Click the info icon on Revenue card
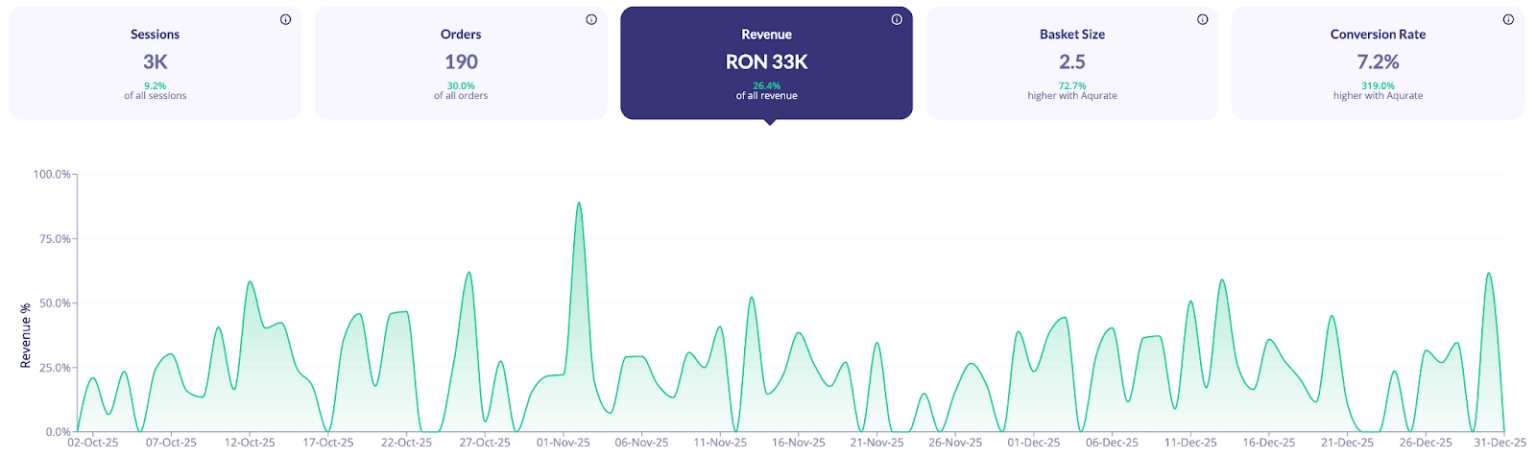1536x459 pixels. 897,19
